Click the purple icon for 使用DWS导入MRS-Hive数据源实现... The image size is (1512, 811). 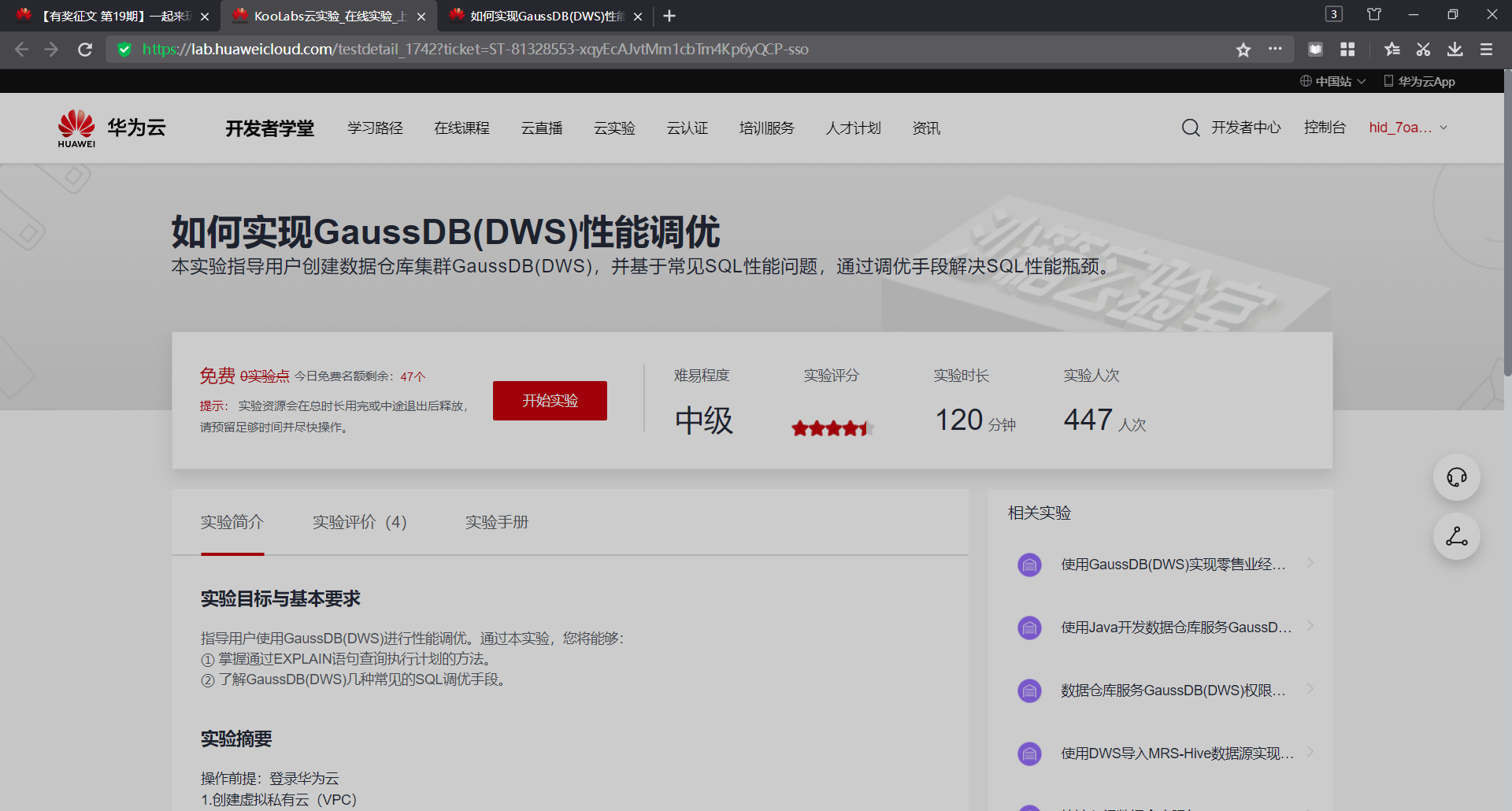click(1029, 754)
